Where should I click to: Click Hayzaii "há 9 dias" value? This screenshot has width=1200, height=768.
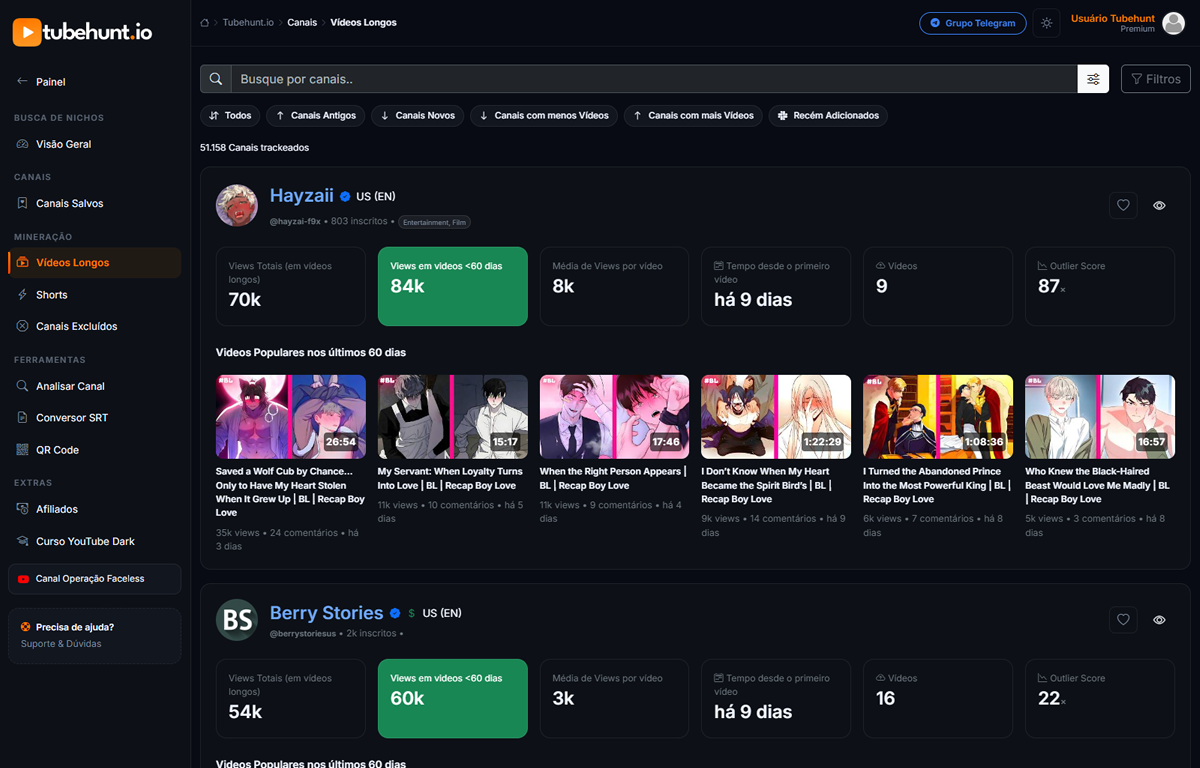point(753,299)
